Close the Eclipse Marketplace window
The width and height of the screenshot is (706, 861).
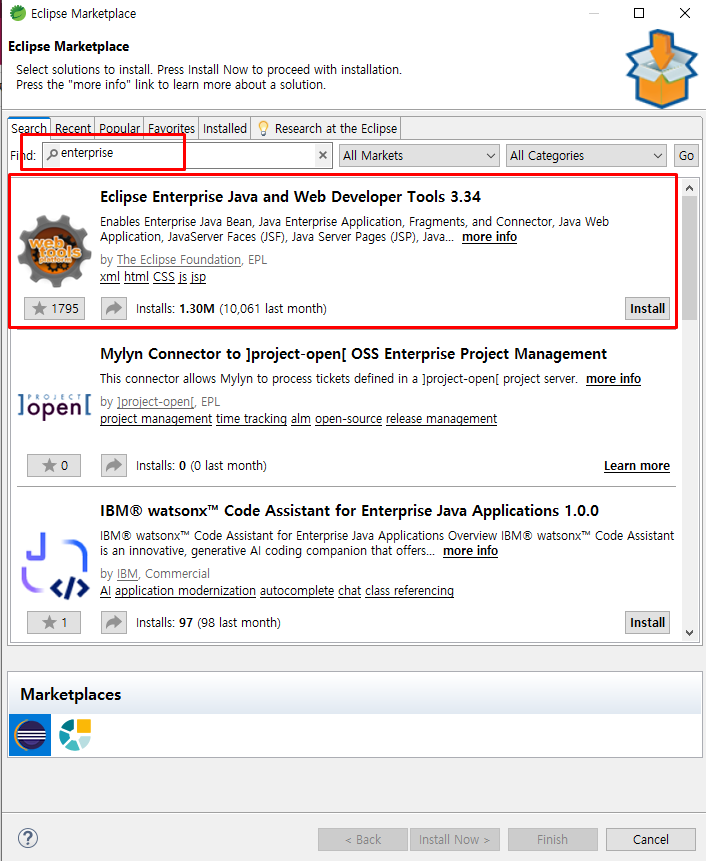click(x=685, y=13)
